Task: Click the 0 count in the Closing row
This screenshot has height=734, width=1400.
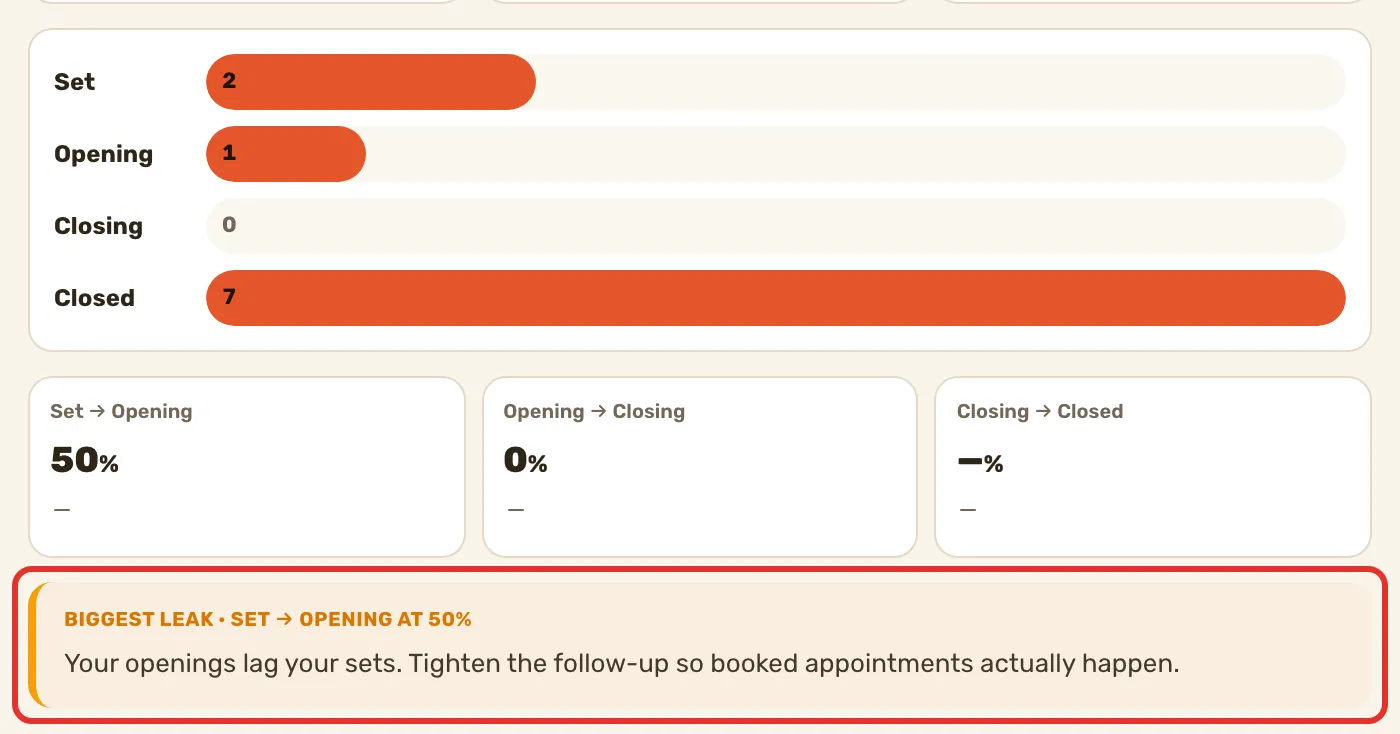Action: click(229, 225)
